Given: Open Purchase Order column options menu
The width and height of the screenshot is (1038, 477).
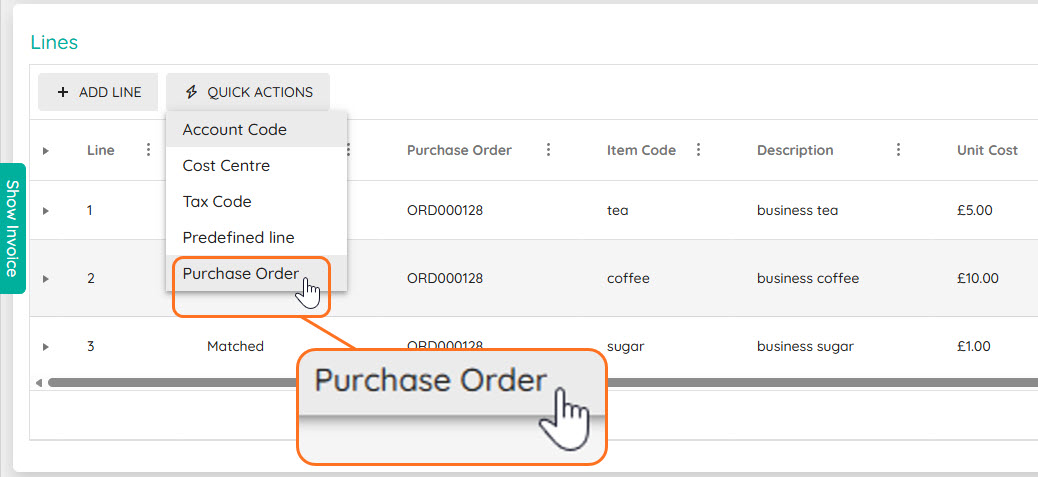Looking at the screenshot, I should tap(548, 150).
